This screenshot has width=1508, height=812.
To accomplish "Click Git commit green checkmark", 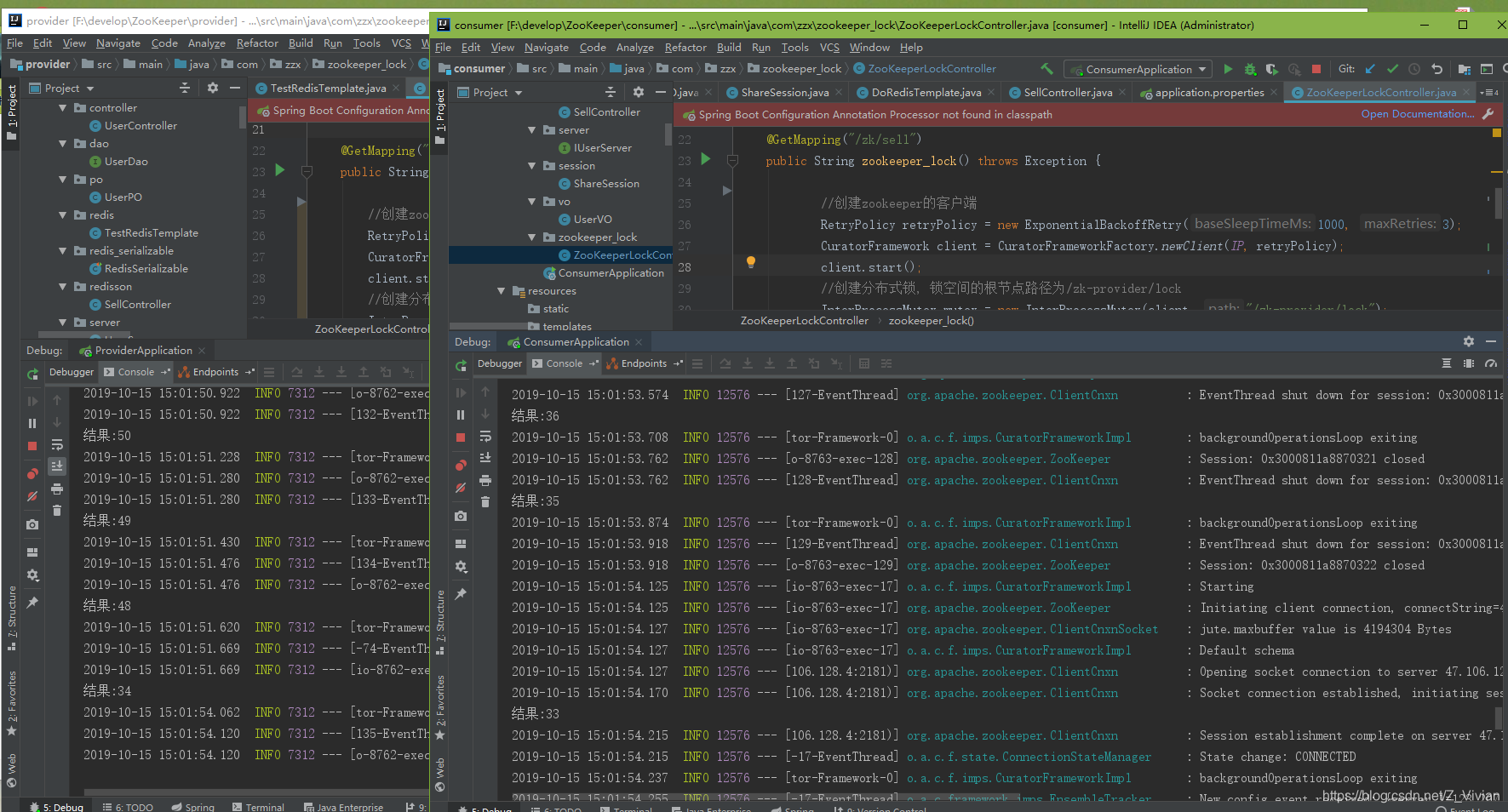I will click(x=1392, y=69).
